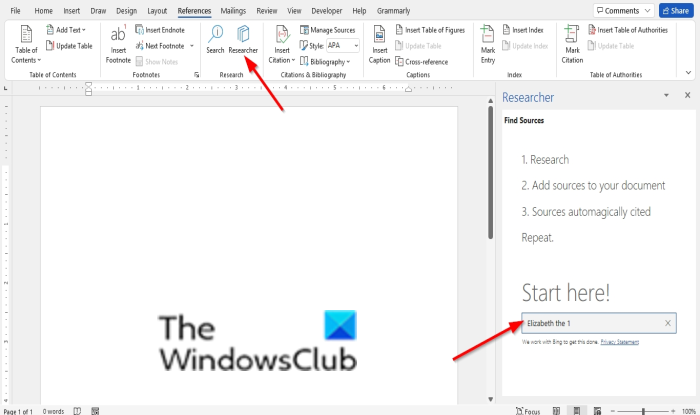Image resolution: width=700 pixels, height=415 pixels.
Task: Click the vertical scrollbar down arrow
Action: click(x=491, y=399)
